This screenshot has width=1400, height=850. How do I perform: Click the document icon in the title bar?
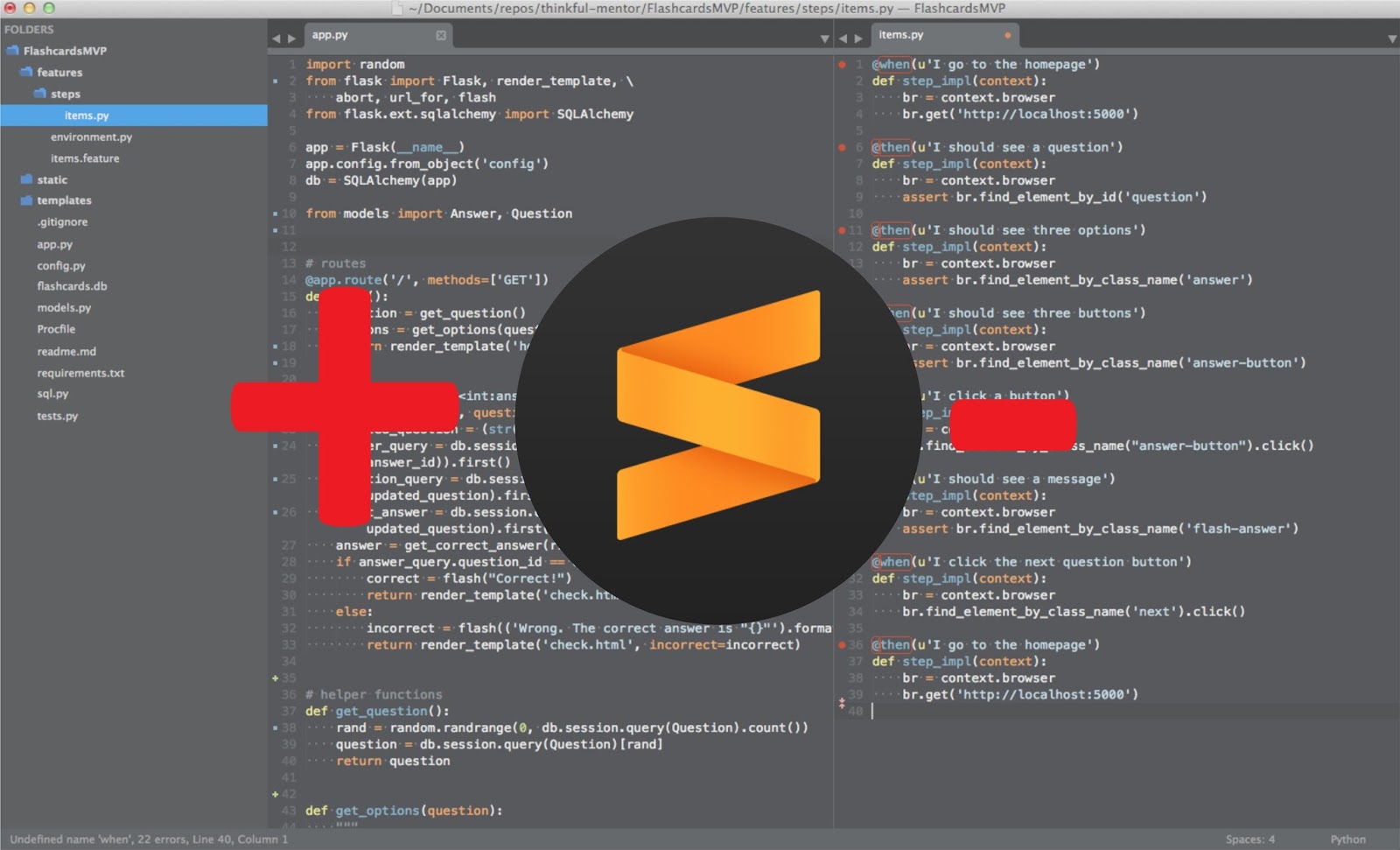point(398,8)
